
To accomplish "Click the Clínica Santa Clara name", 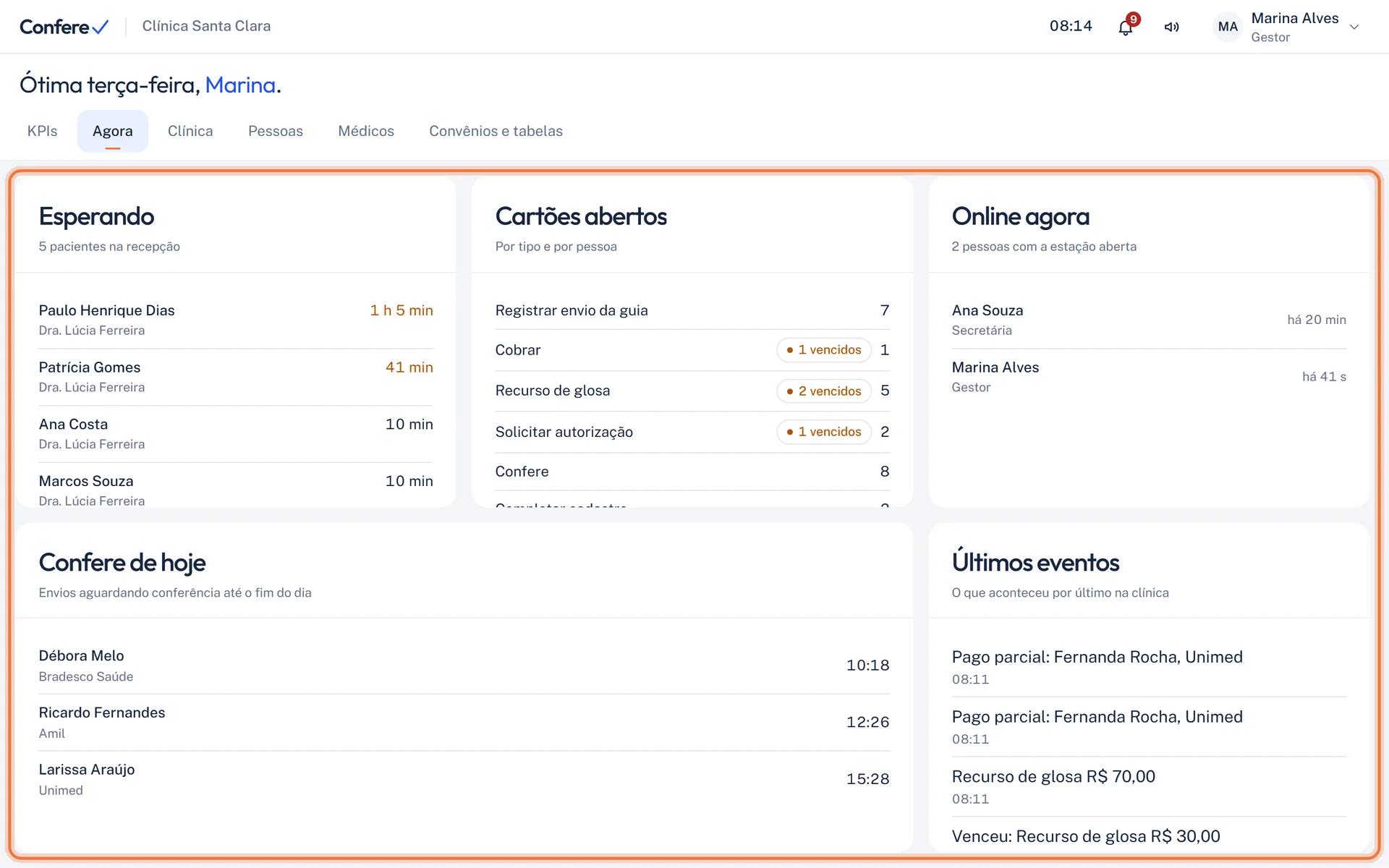I will point(206,26).
